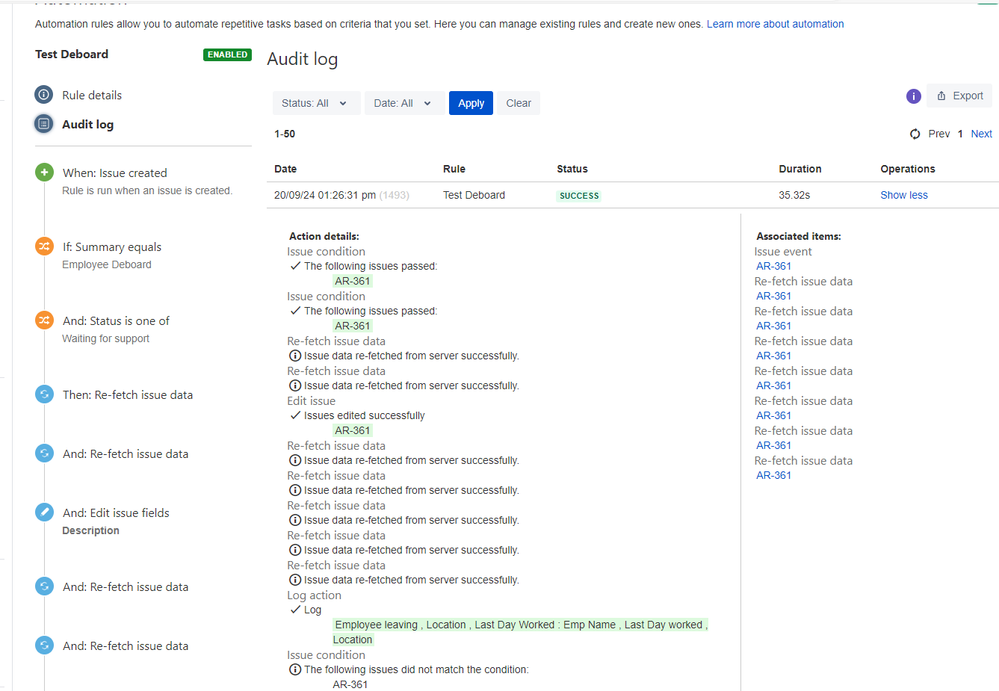999x691 pixels.
Task: Click the Export button
Action: 959,95
